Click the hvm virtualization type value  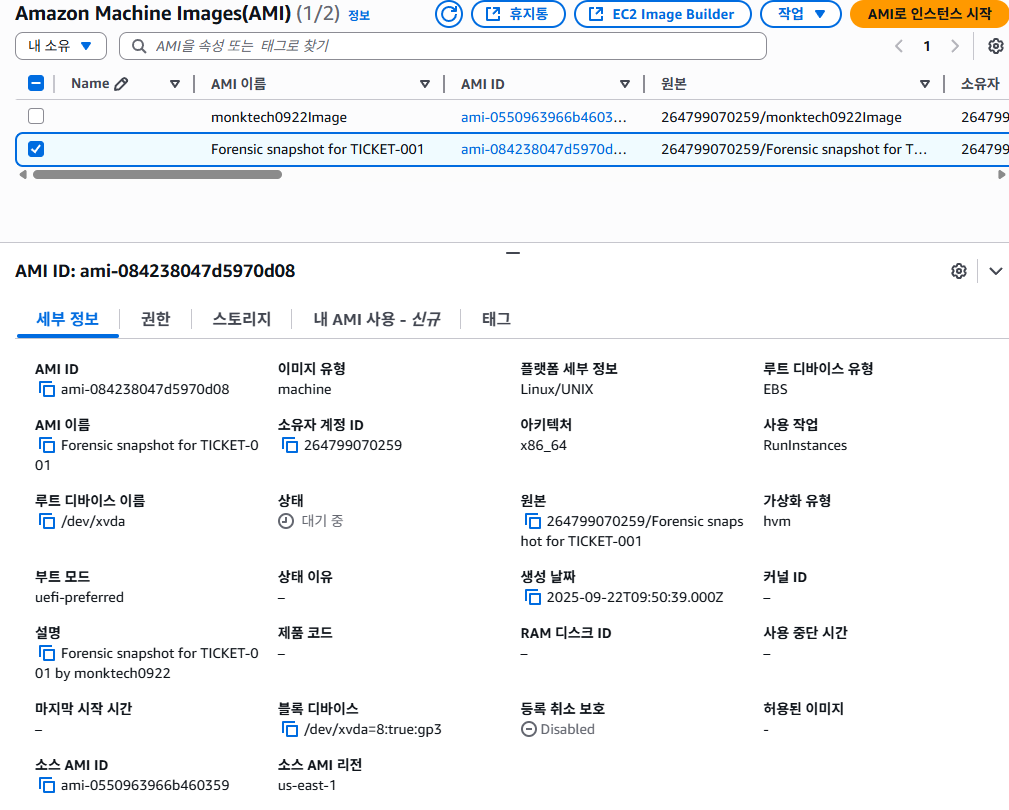[777, 521]
